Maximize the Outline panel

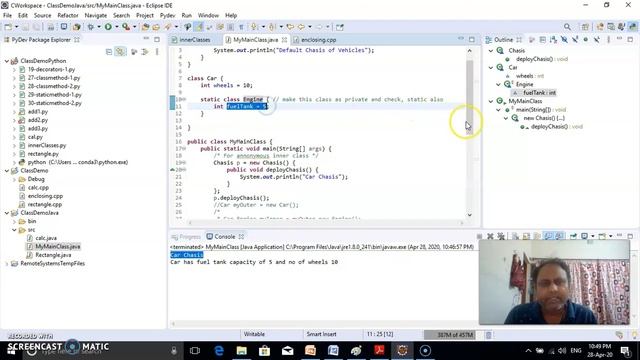click(630, 40)
